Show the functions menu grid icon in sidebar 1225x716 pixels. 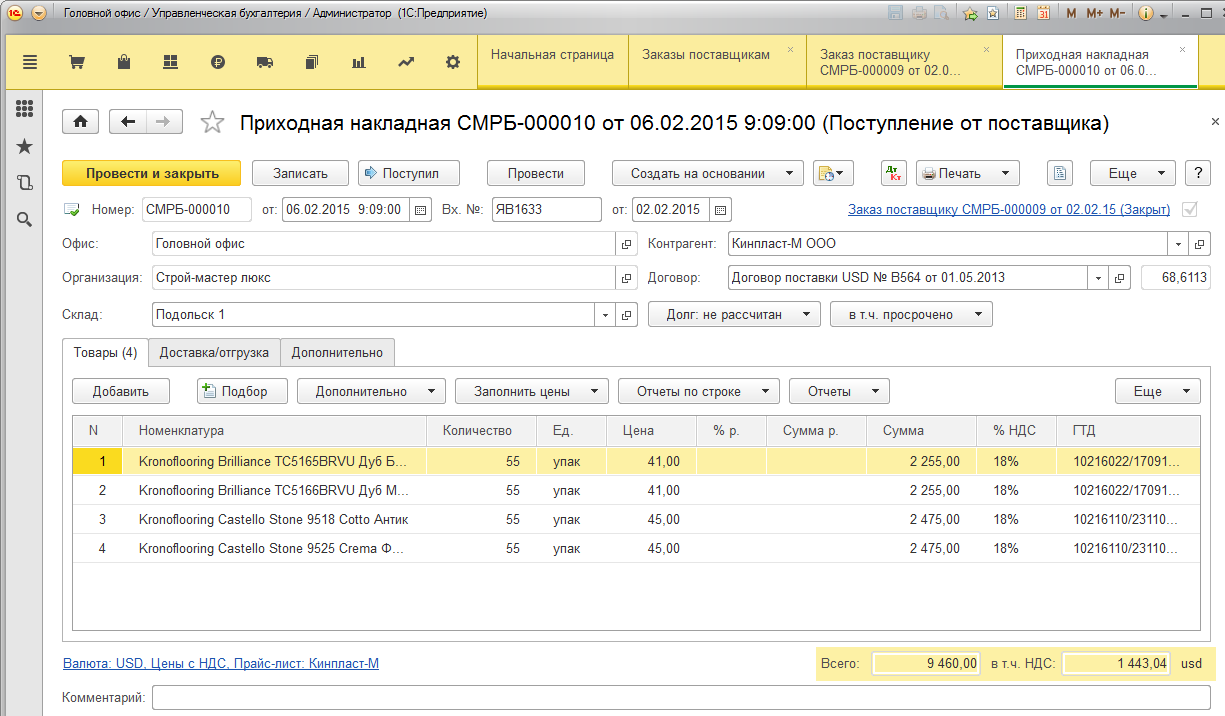click(x=25, y=110)
